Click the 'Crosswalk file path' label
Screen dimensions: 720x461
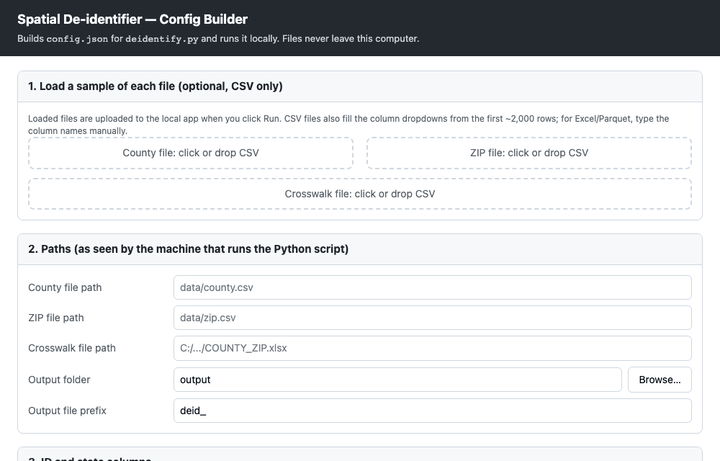(x=72, y=348)
